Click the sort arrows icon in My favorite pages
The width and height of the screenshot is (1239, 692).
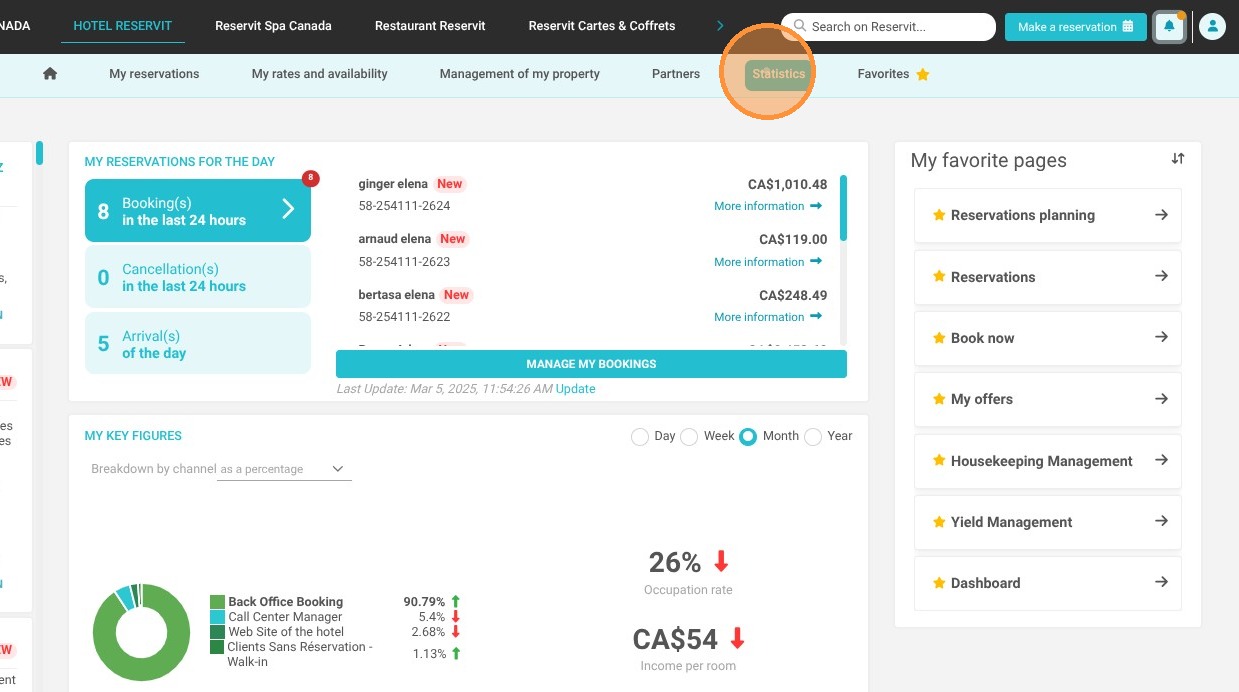1178,159
